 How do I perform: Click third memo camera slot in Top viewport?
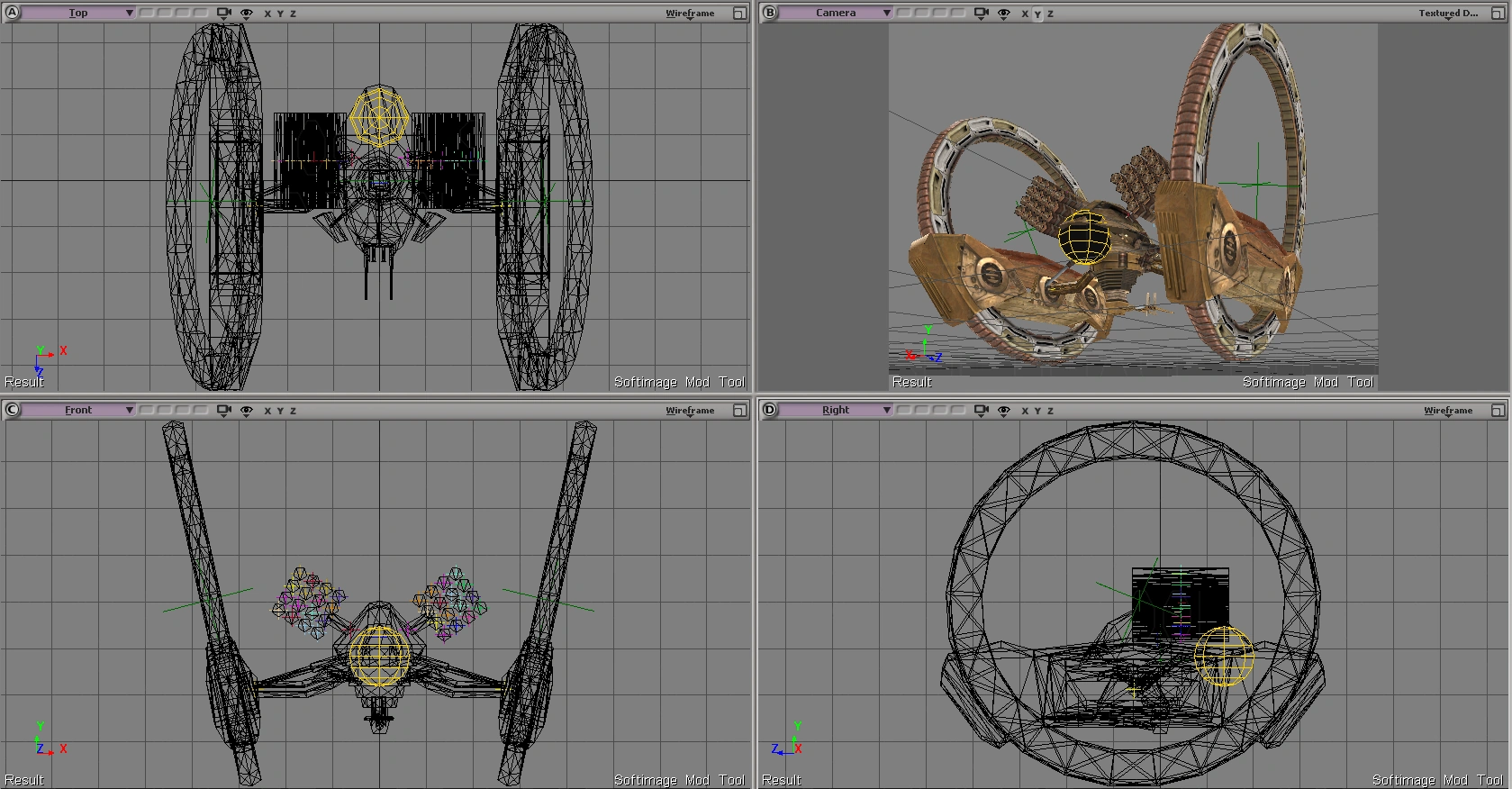(184, 14)
